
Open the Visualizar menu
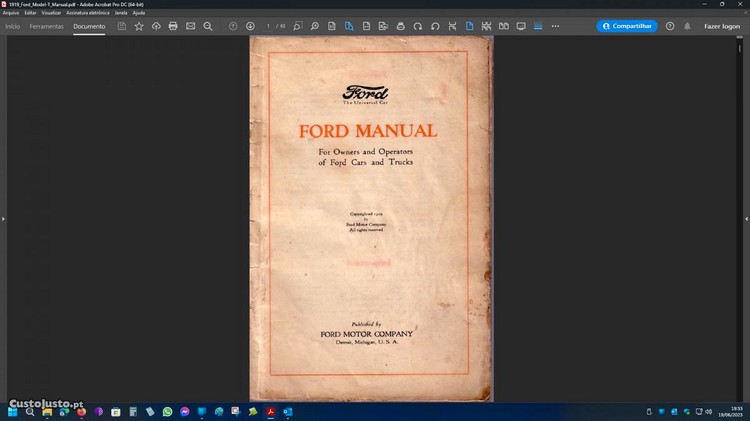pos(52,12)
